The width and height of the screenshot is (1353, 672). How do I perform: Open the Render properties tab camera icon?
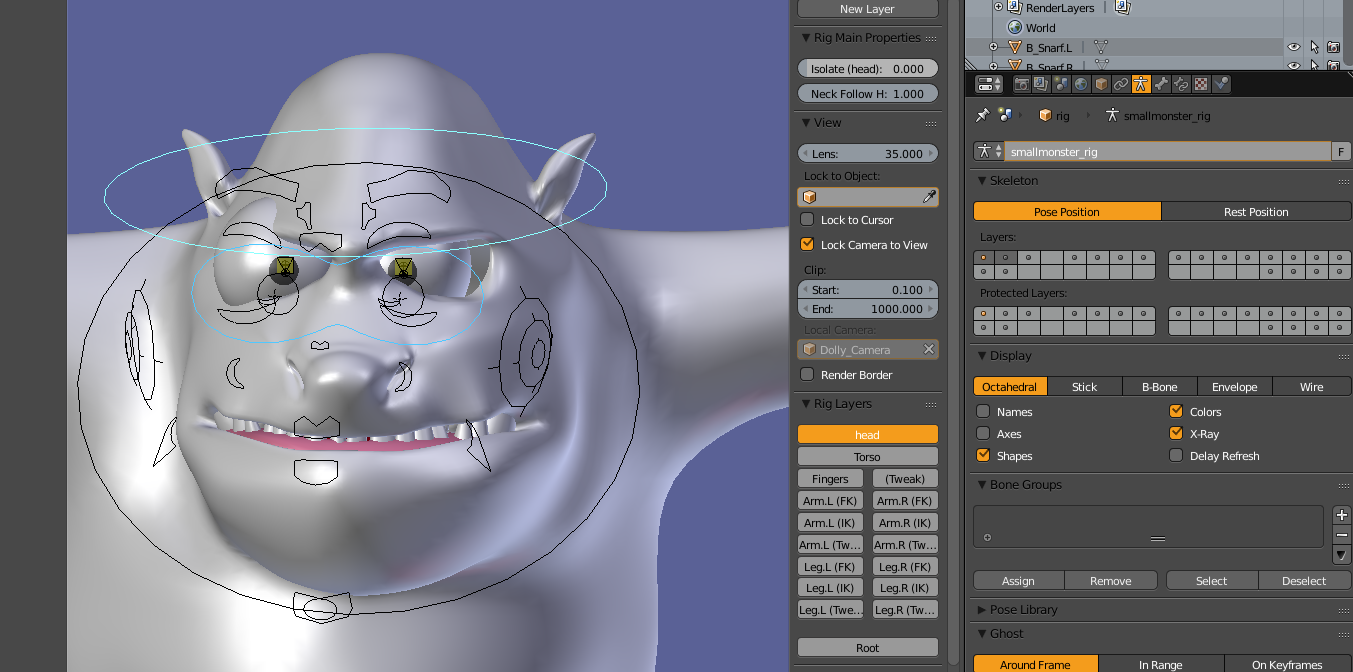(1021, 85)
